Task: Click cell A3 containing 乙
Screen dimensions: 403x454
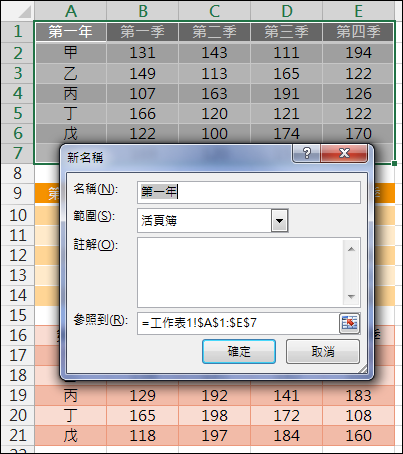Action: (x=70, y=73)
